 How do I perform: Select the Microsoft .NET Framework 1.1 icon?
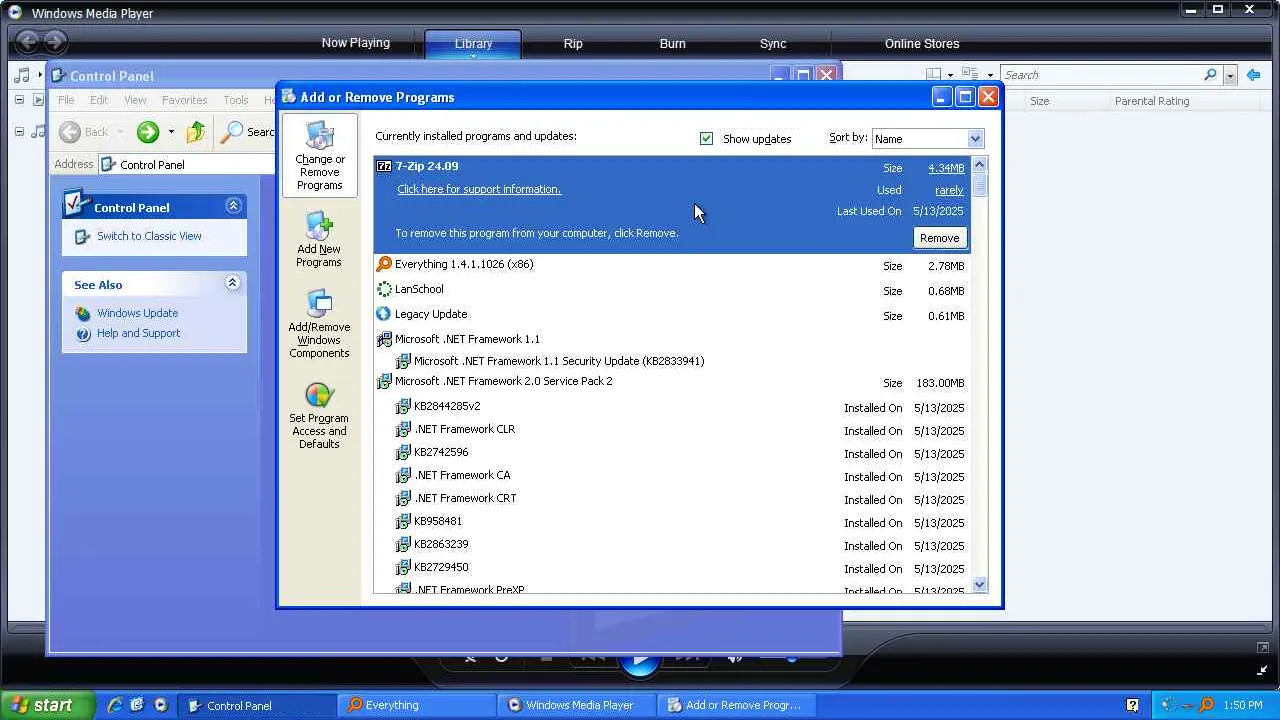[384, 339]
